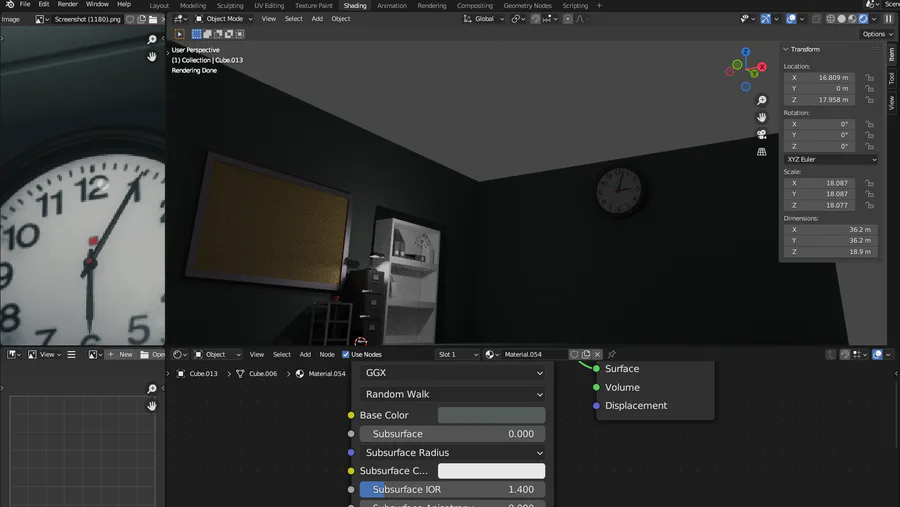
Task: Select the box-select tool icon
Action: click(x=180, y=34)
